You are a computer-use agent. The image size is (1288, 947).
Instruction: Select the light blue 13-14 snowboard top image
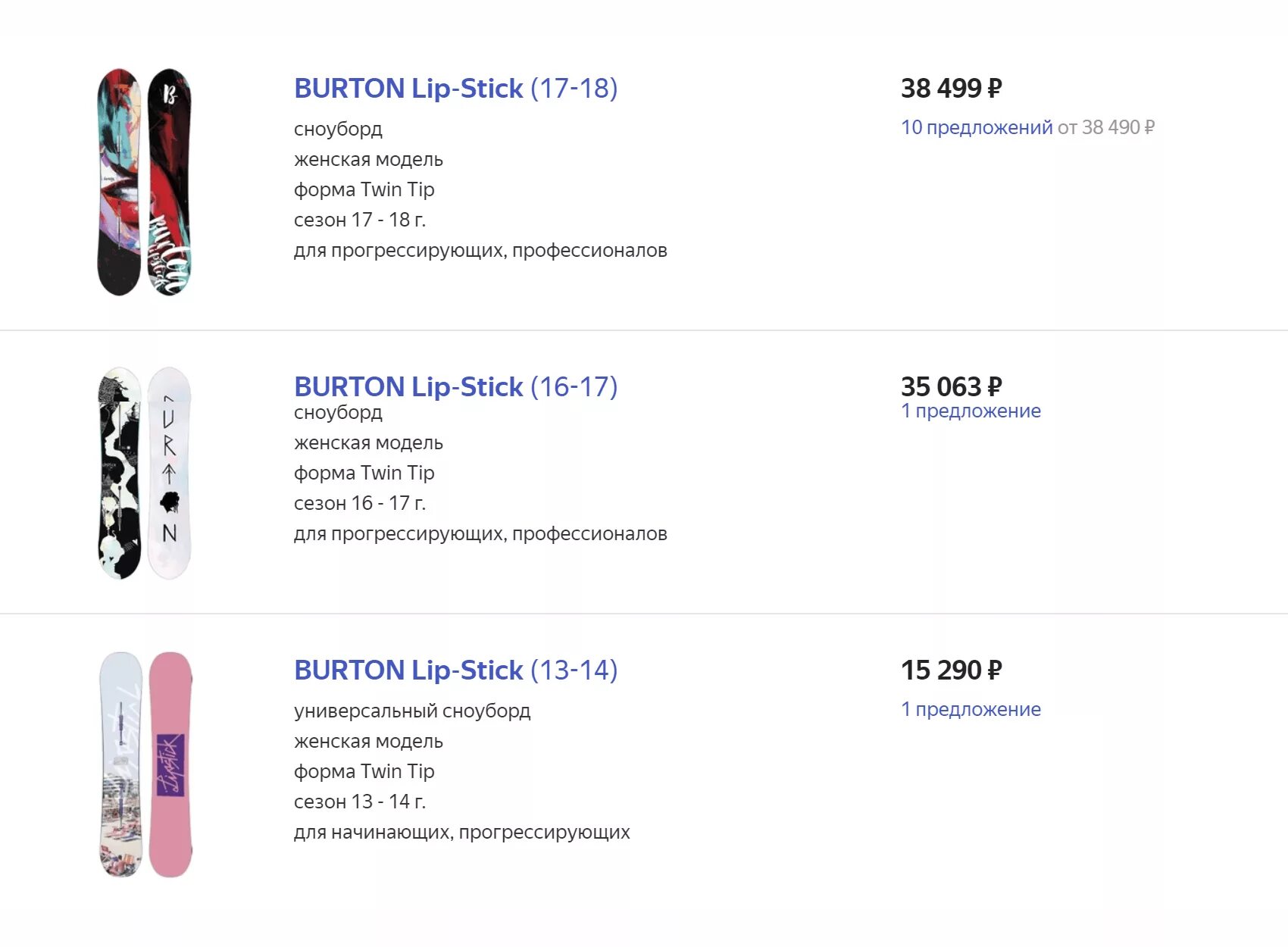pyautogui.click(x=121, y=764)
